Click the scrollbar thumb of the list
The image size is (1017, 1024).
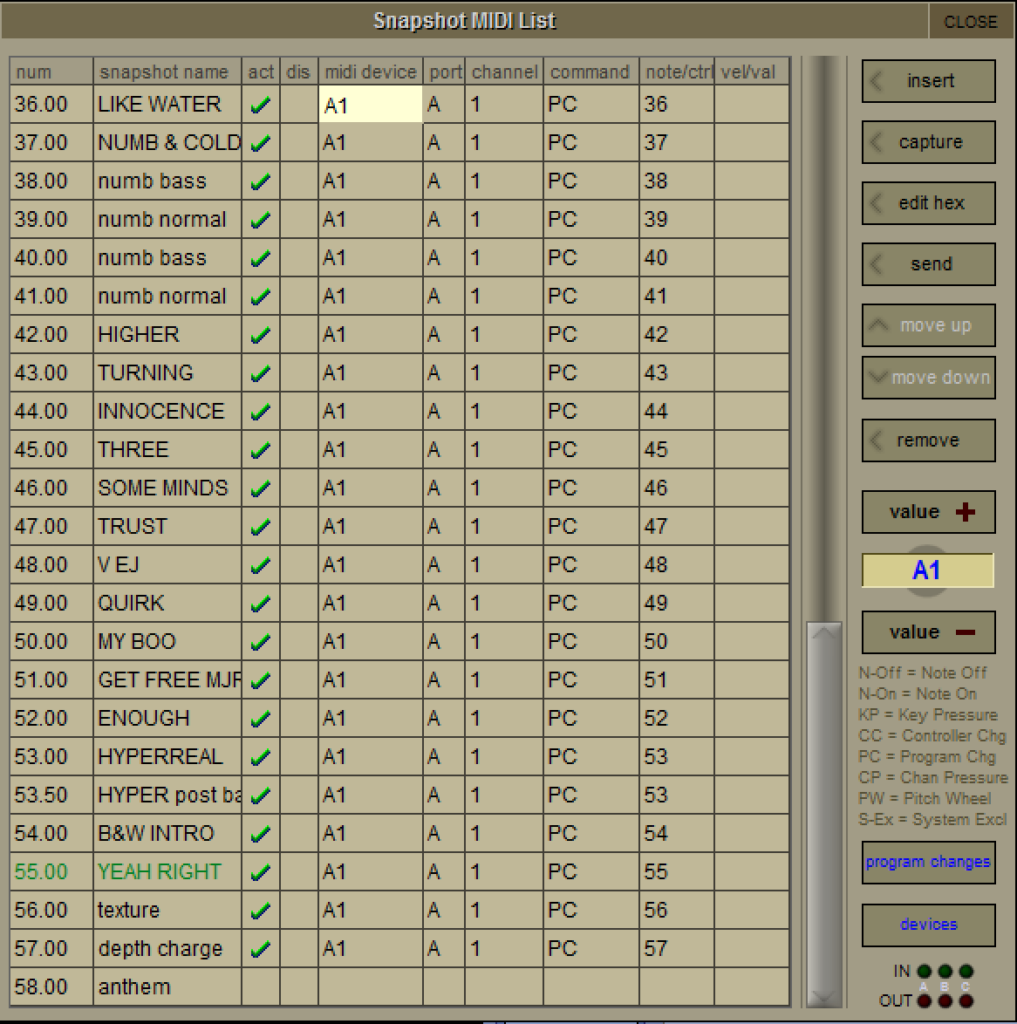coord(824,813)
